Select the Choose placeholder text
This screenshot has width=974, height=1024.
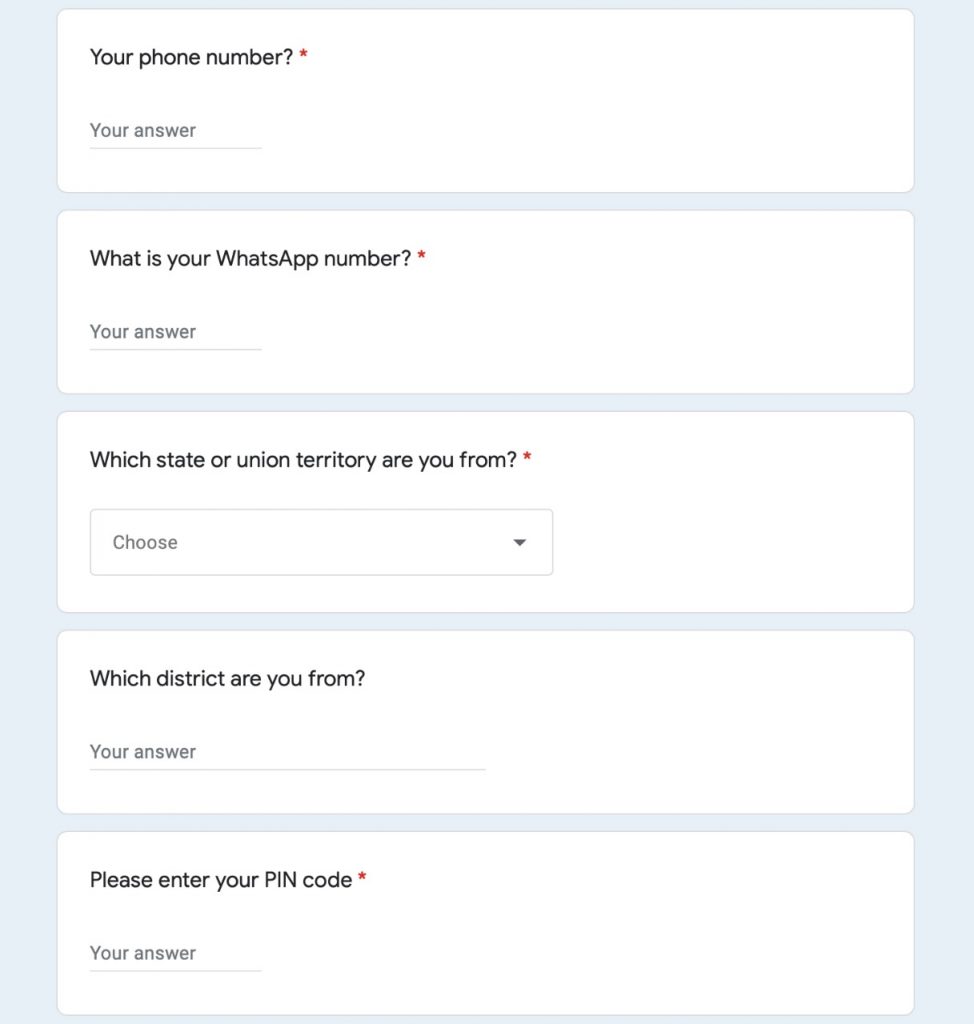(145, 542)
